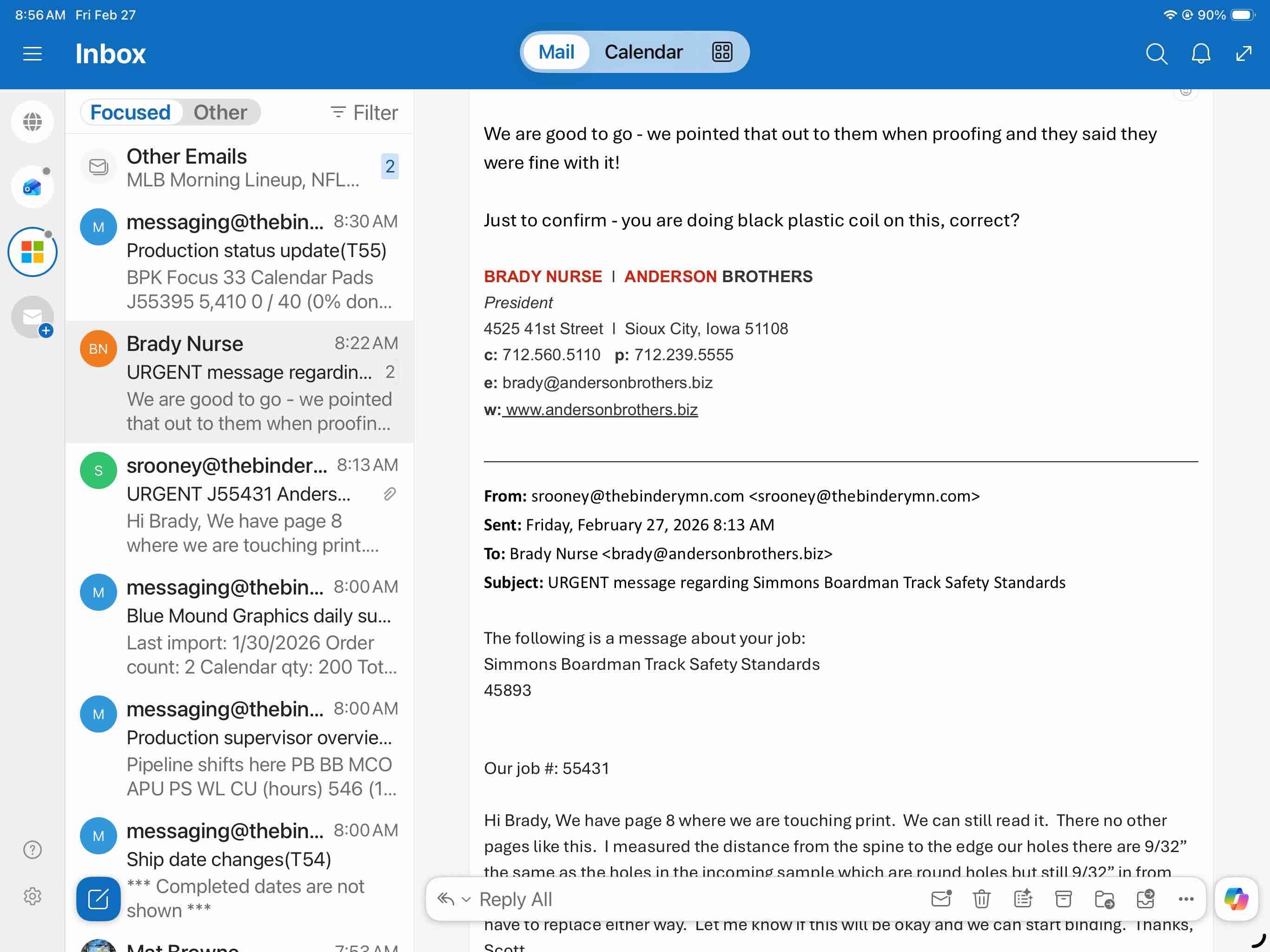Open the Copilot button

[x=1236, y=899]
